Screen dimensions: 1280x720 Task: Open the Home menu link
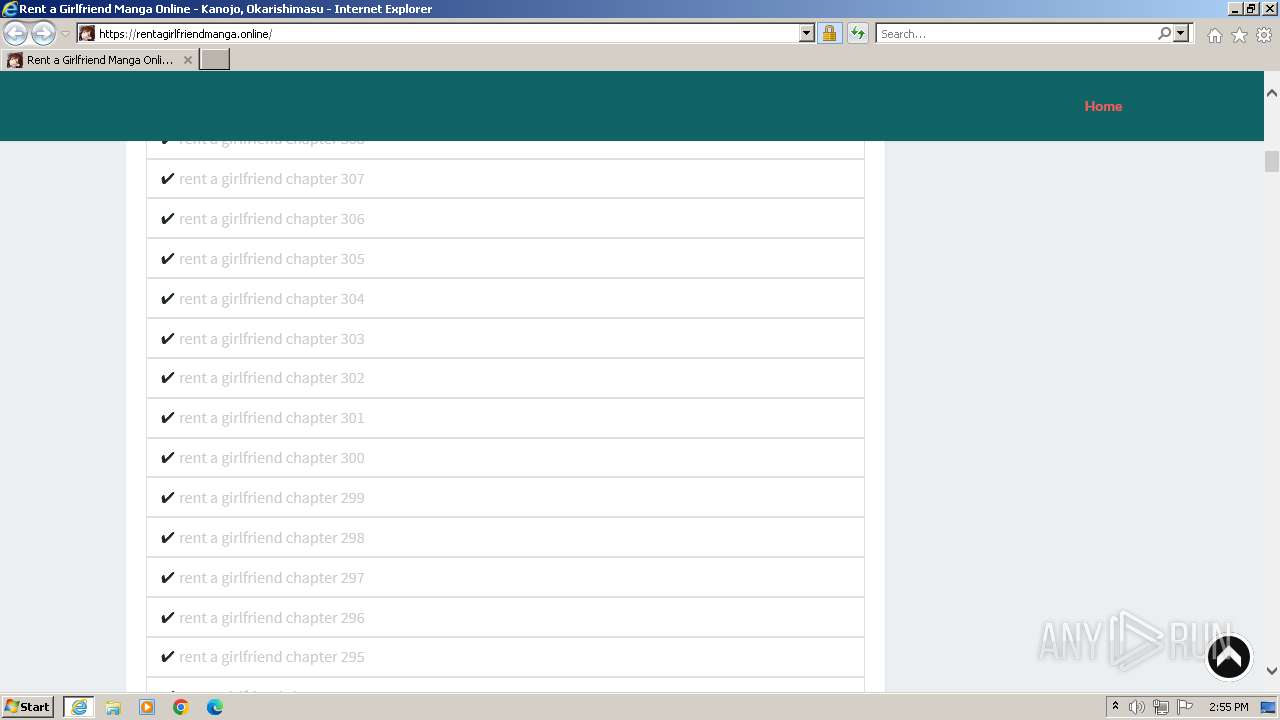click(x=1103, y=106)
